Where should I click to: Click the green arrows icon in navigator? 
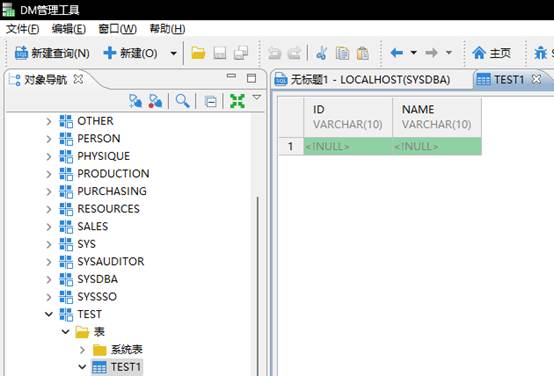(237, 101)
